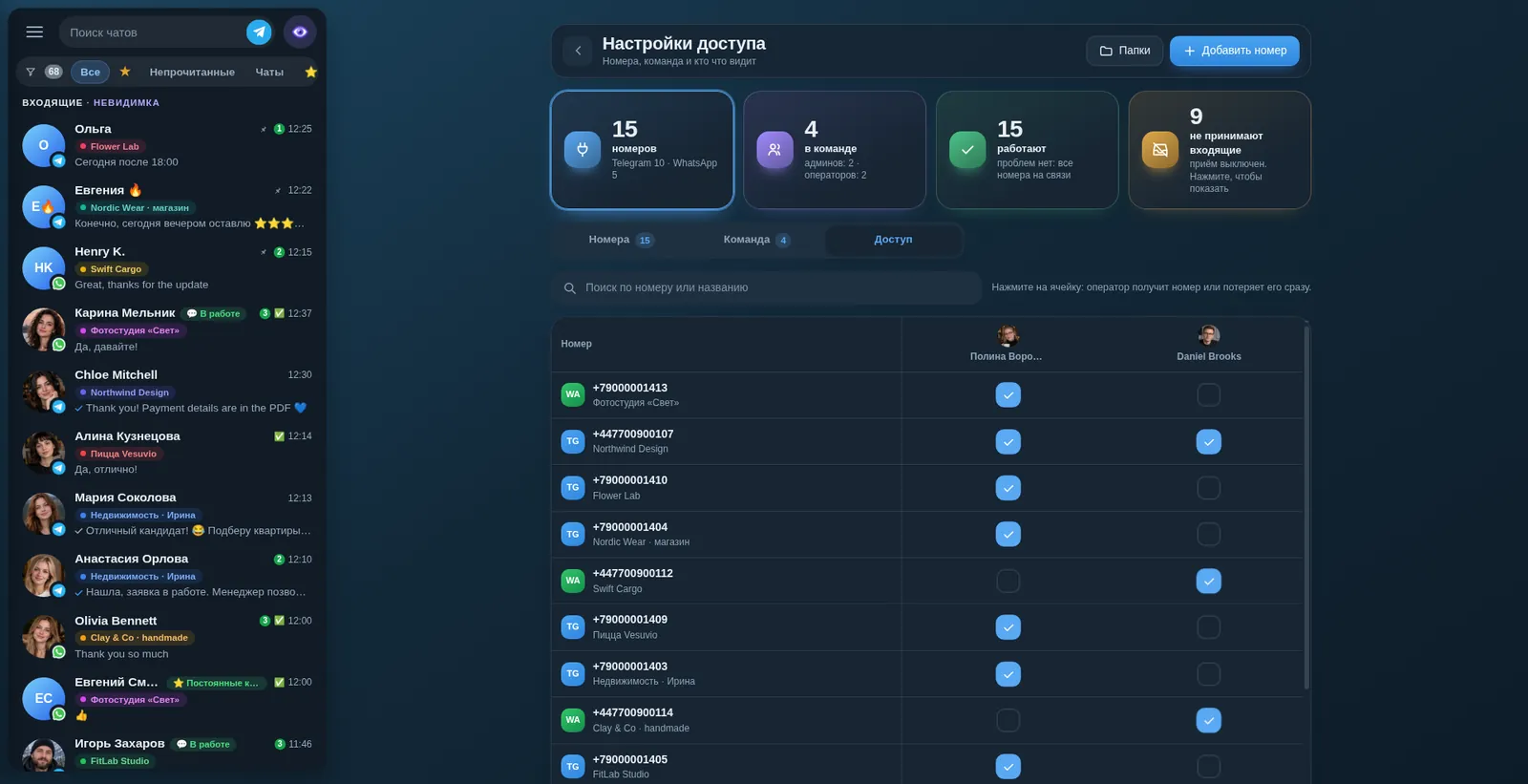Enable Daniel Brooks access for +79000001410

tap(1208, 488)
